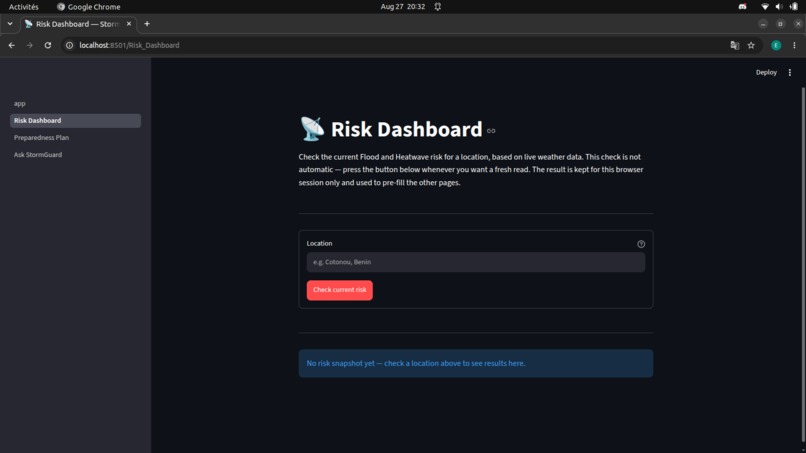
Task: Click the Deploy button
Action: (766, 73)
